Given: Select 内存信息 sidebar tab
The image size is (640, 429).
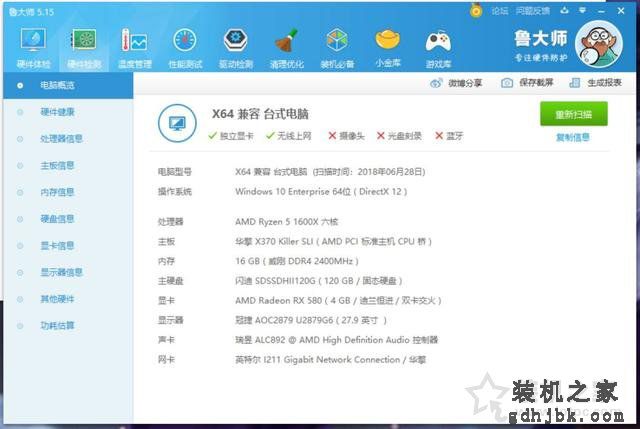Looking at the screenshot, I should coord(68,192).
